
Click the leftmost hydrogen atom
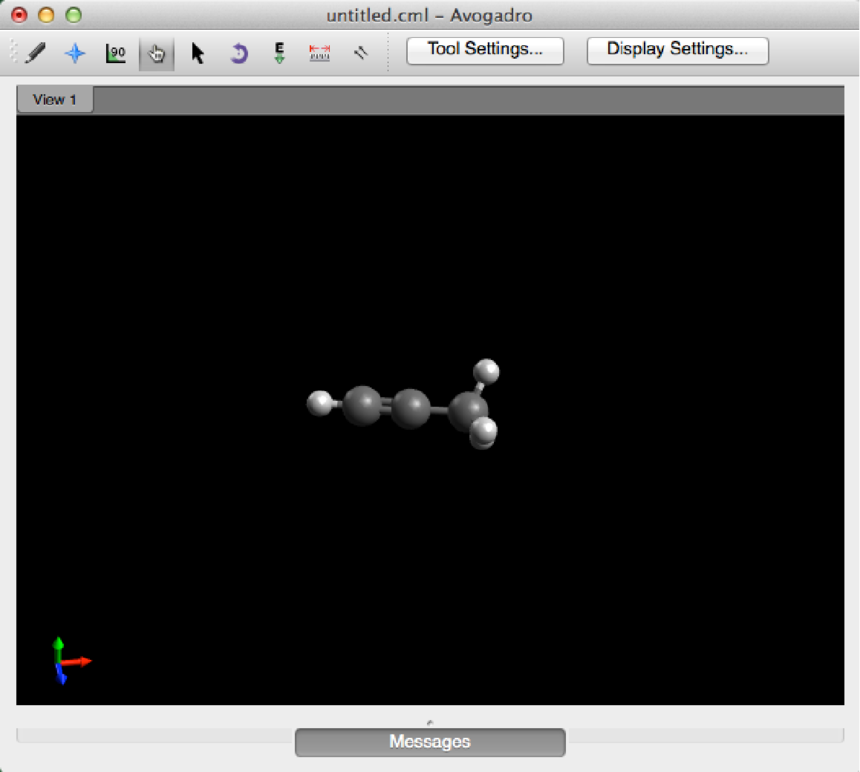(320, 403)
